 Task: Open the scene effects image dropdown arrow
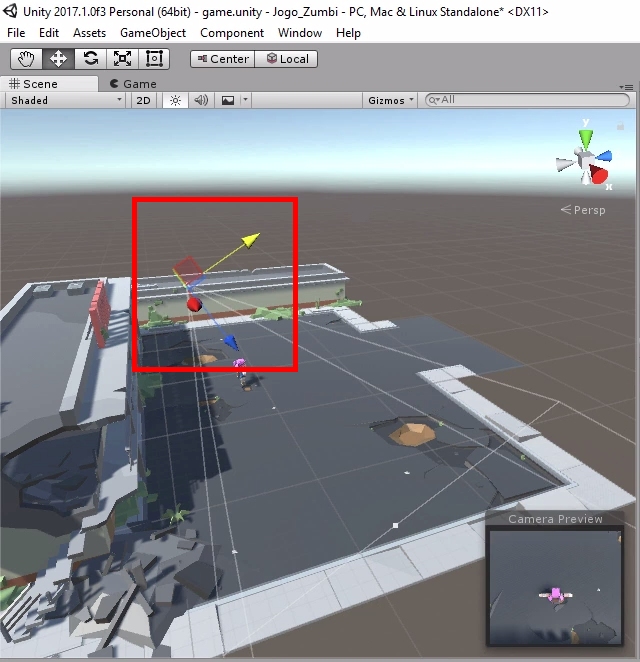pos(246,100)
